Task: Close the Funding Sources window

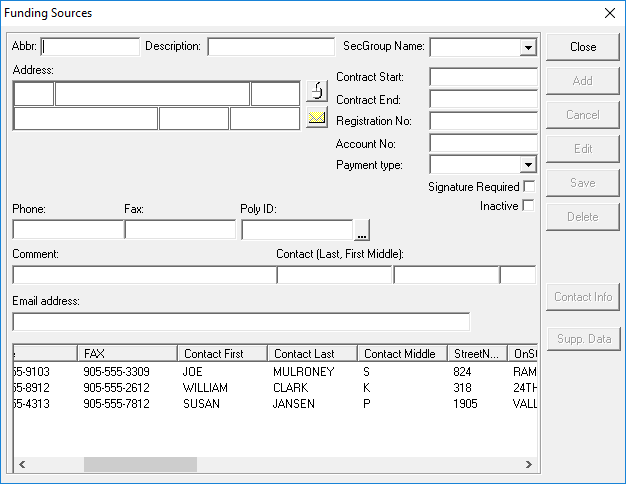Action: coord(610,13)
